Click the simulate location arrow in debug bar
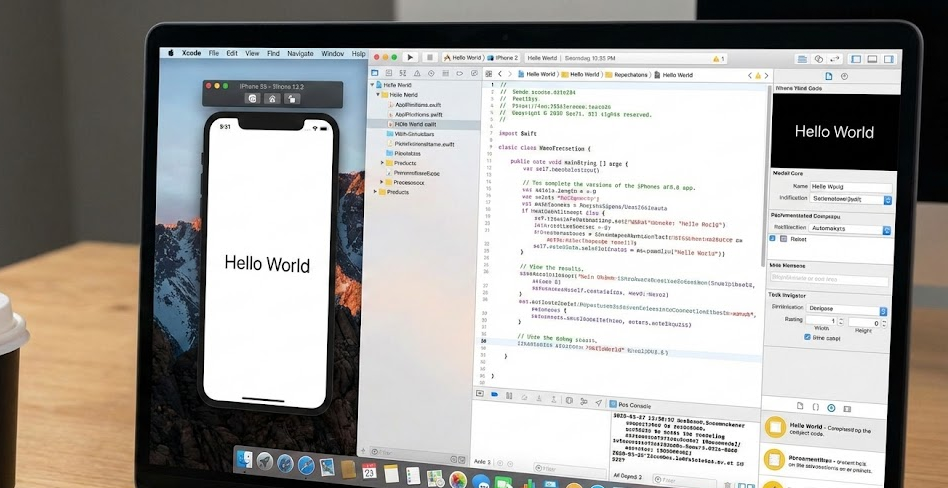This screenshot has width=948, height=488. pos(599,402)
